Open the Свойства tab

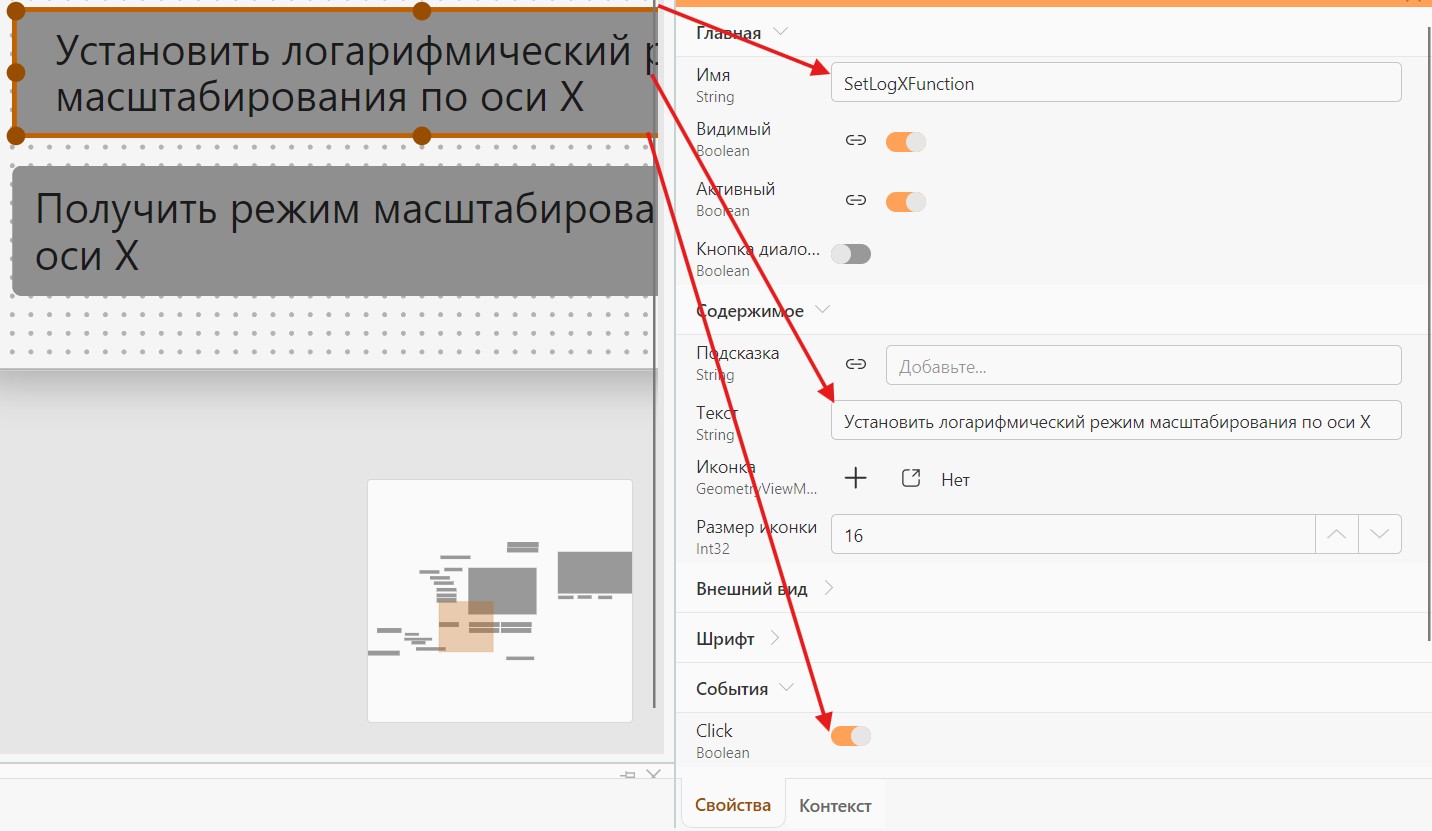(x=733, y=805)
